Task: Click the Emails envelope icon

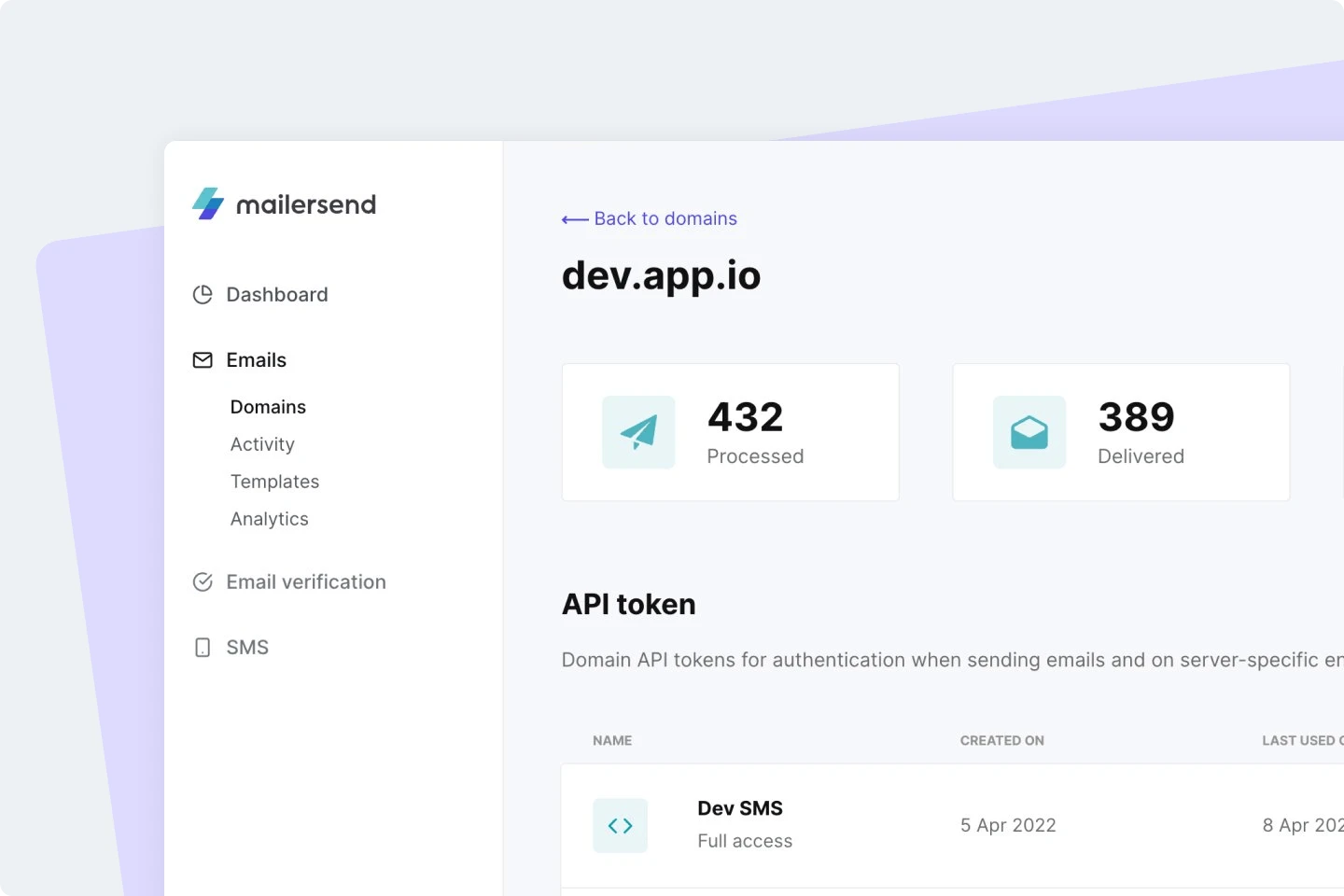Action: 203,360
